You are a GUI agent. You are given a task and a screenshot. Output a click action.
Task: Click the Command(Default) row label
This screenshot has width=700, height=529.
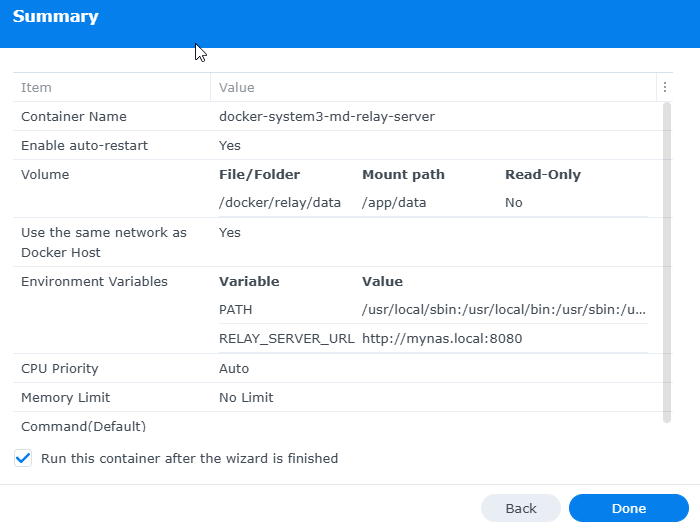[83, 427]
